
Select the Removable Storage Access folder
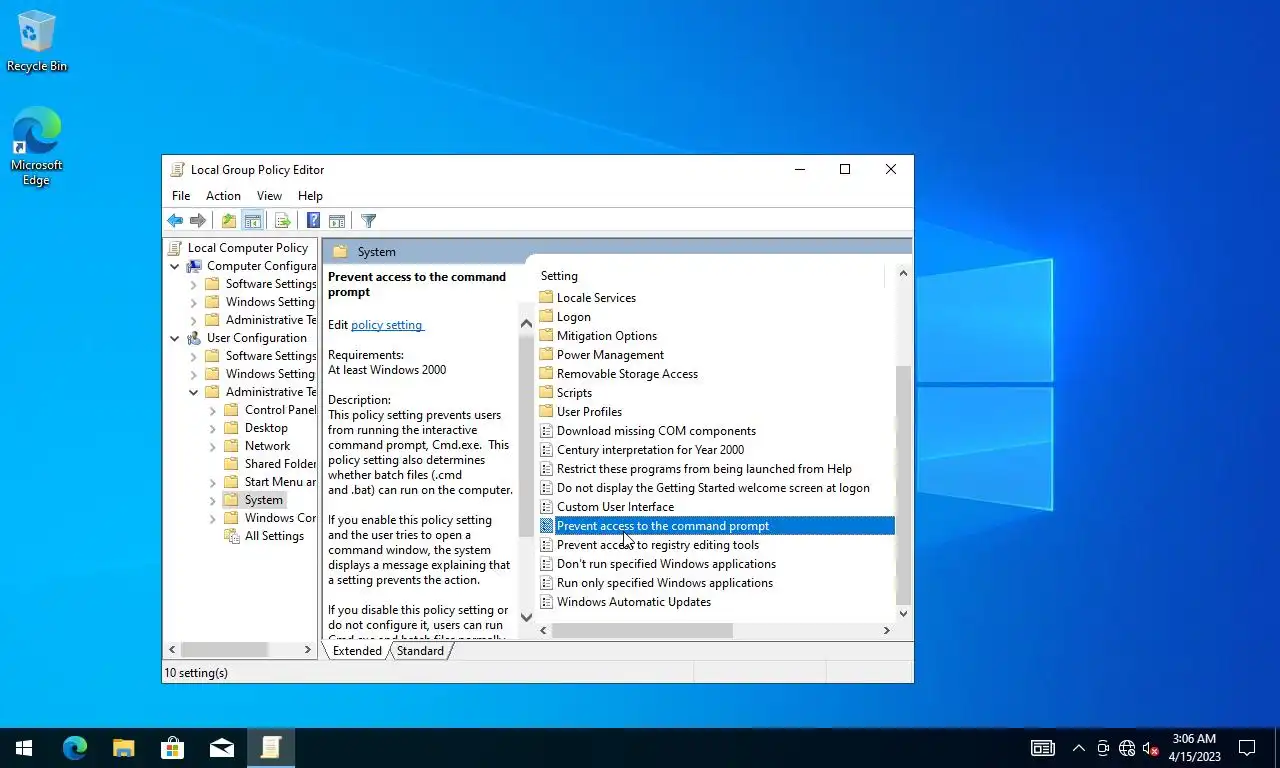pos(627,374)
